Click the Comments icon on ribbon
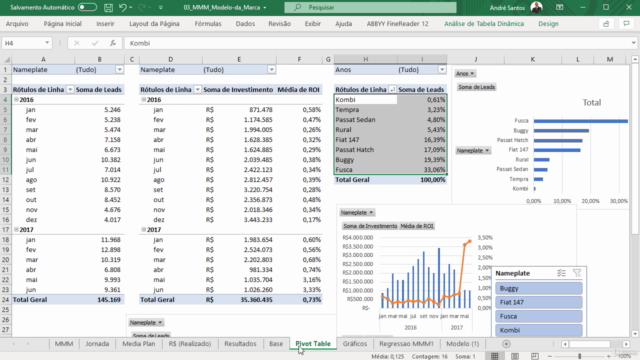This screenshot has height=360, width=640. click(627, 24)
